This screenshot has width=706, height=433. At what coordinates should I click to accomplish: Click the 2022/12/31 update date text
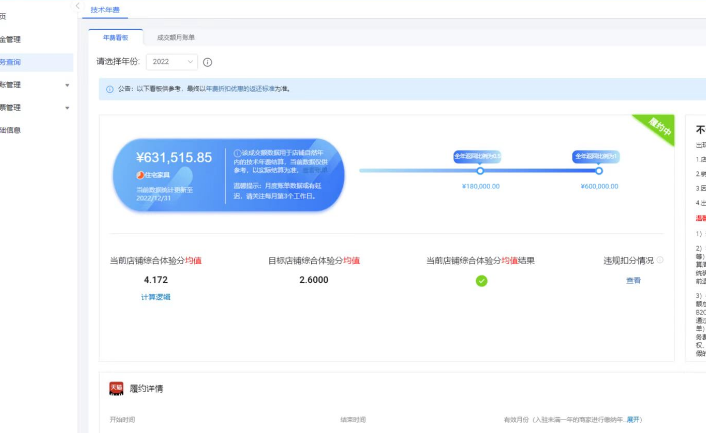coord(154,198)
